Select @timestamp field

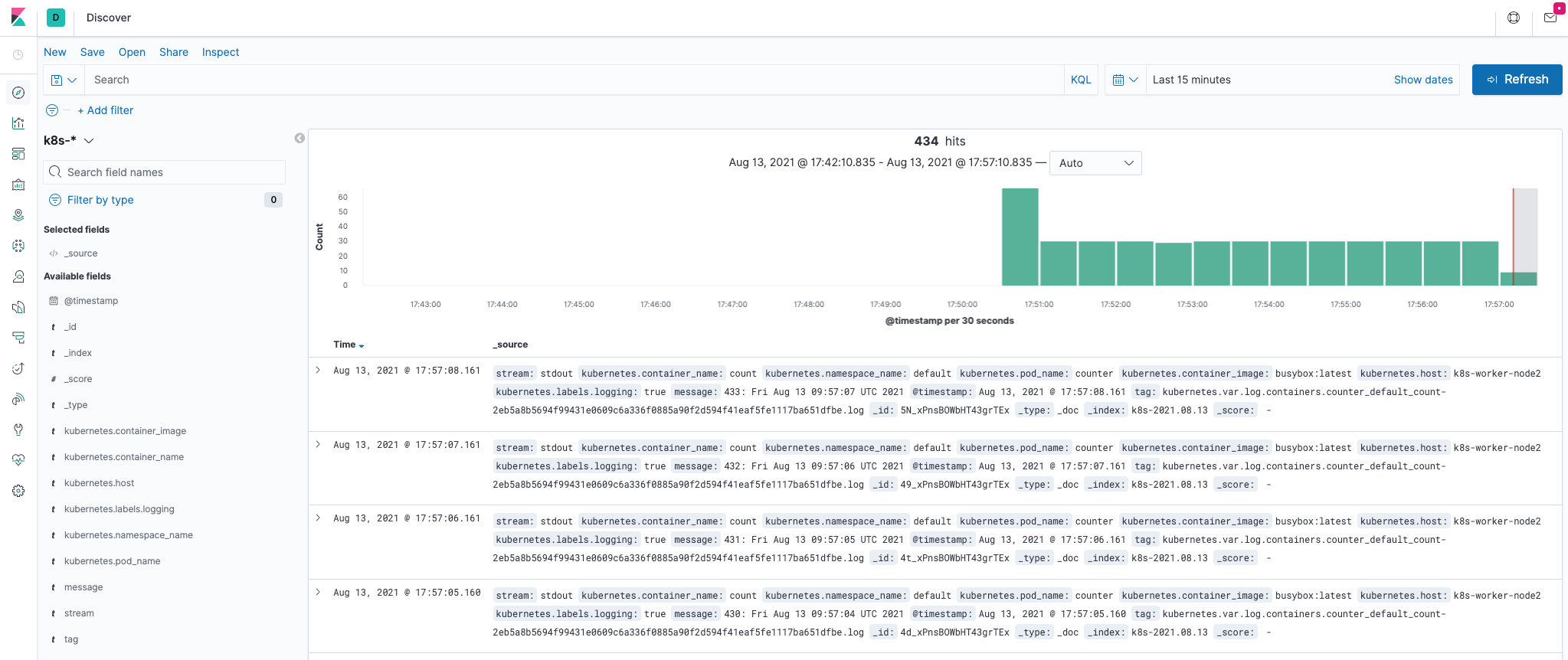click(x=91, y=301)
